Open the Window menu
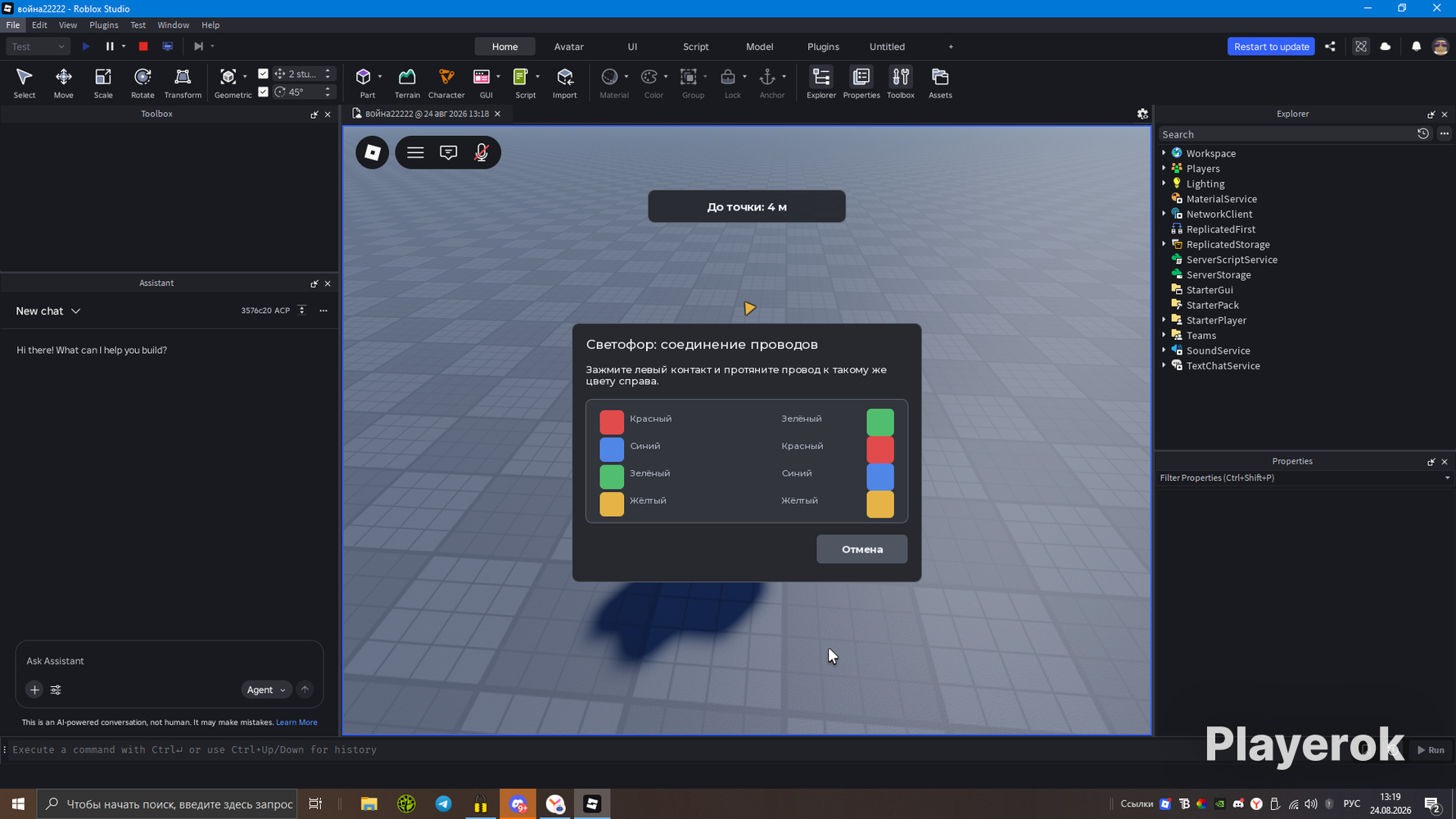This screenshot has height=819, width=1456. [173, 25]
